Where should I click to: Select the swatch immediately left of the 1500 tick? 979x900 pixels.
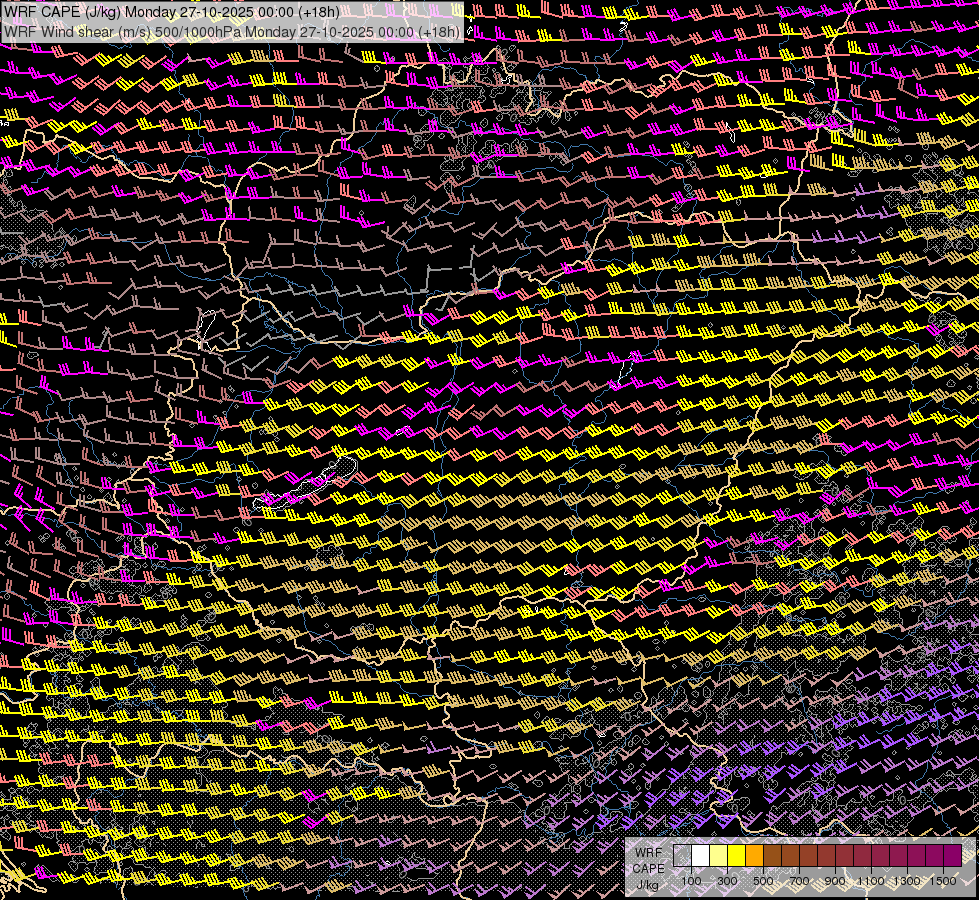[935, 856]
